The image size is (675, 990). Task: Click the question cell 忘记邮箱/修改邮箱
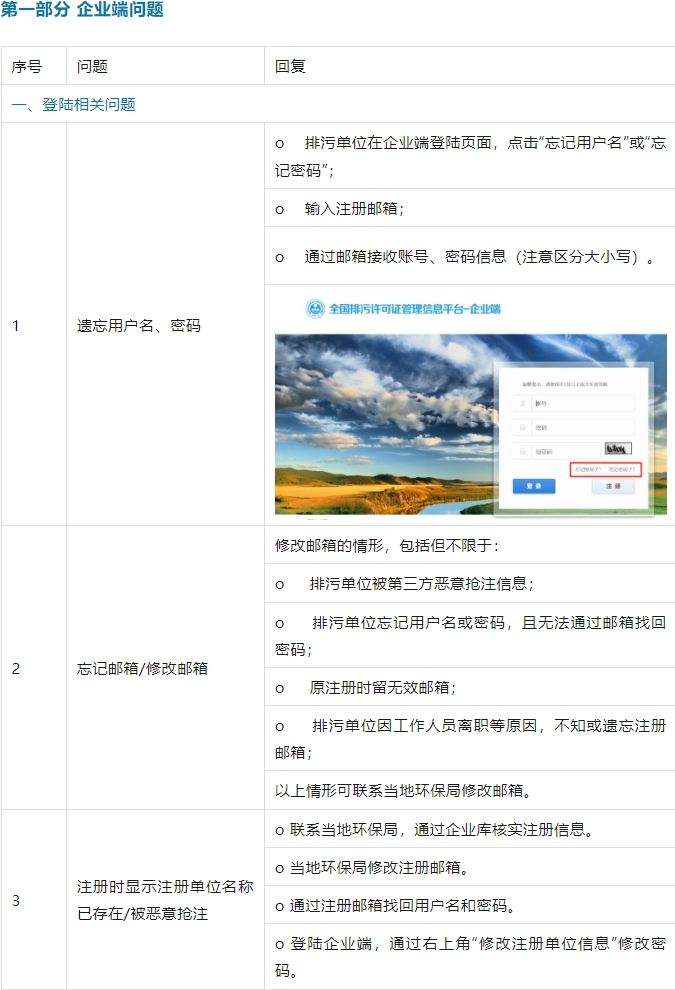(x=143, y=669)
